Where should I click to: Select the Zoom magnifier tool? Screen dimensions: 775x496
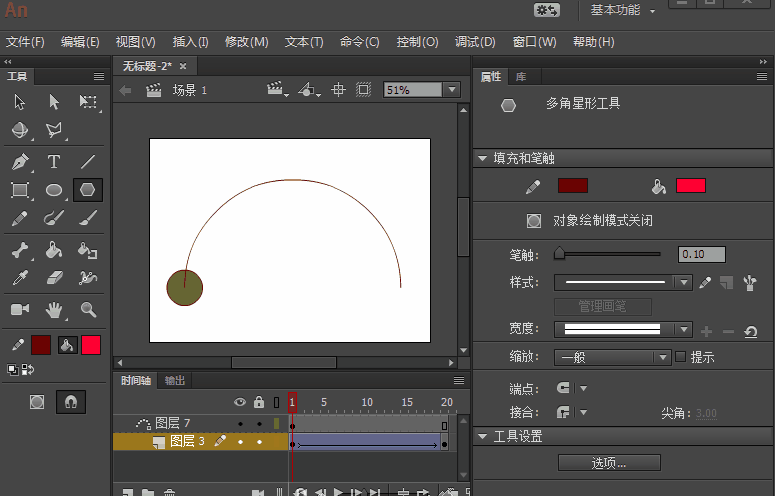click(x=88, y=309)
